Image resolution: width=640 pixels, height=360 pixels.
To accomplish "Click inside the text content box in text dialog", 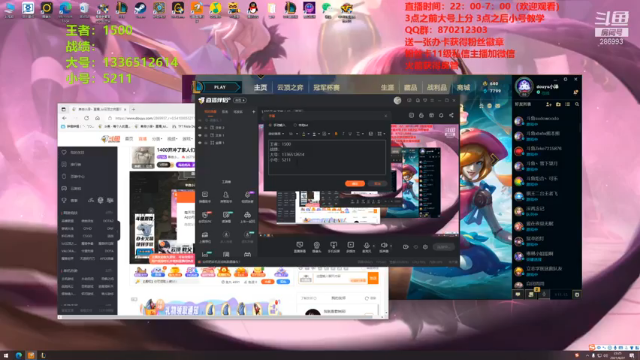I will [327, 157].
